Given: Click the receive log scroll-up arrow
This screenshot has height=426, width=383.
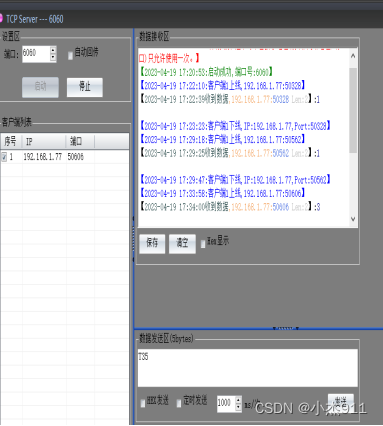Looking at the screenshot, I should pyautogui.click(x=353, y=56).
